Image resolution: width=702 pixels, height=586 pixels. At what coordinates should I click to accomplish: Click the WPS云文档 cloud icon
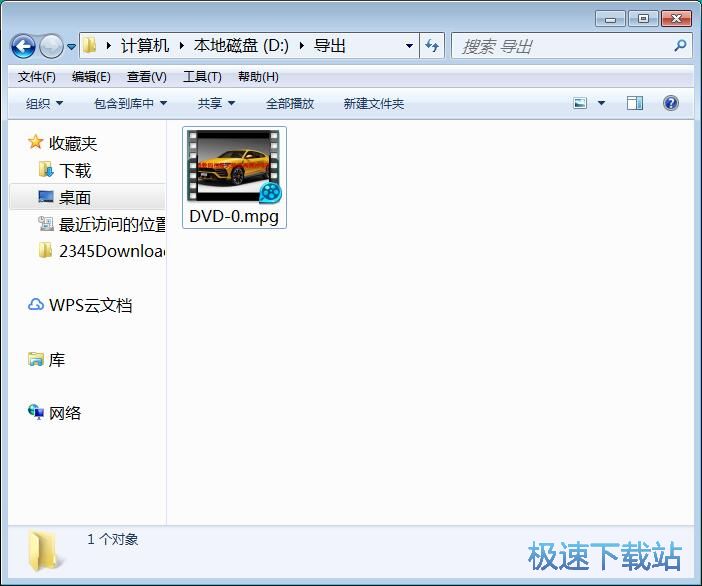point(35,304)
